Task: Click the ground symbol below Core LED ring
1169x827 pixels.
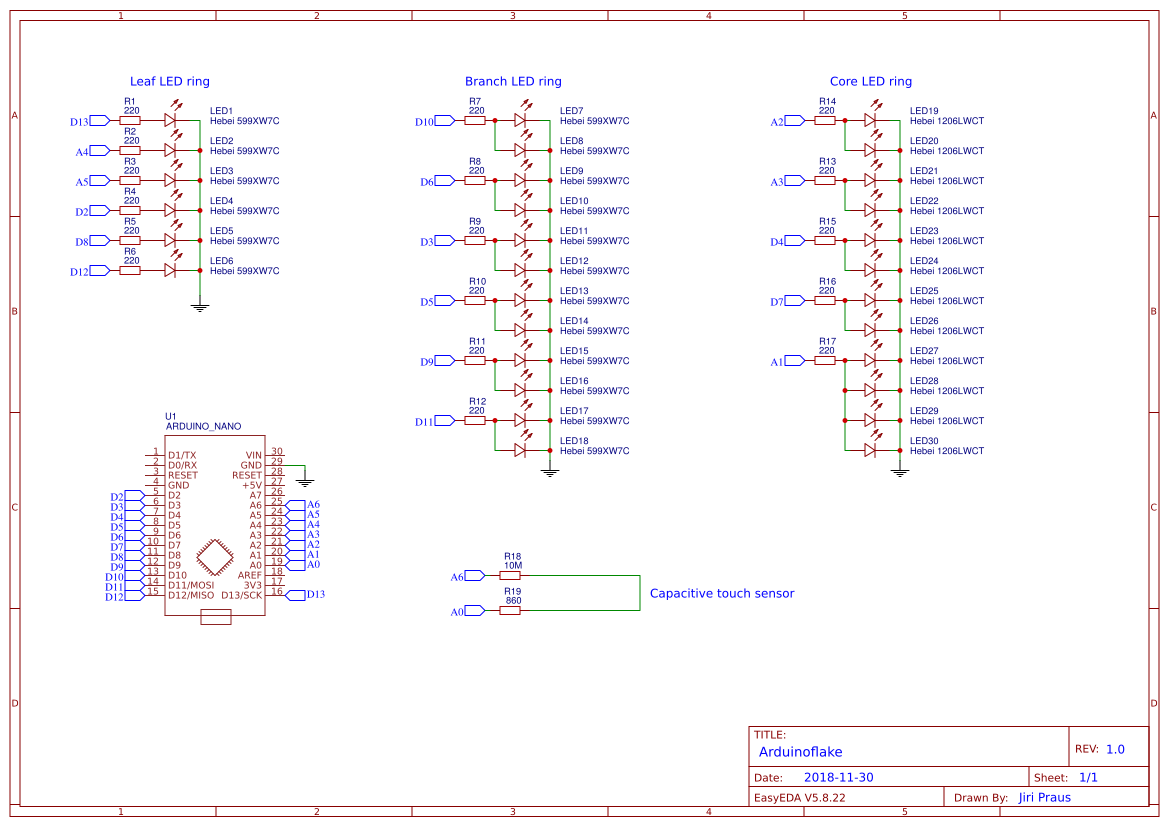Action: coord(900,473)
